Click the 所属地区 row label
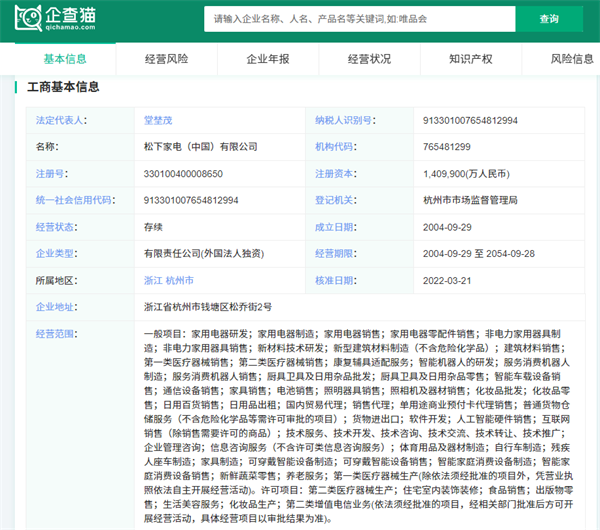 (x=56, y=280)
